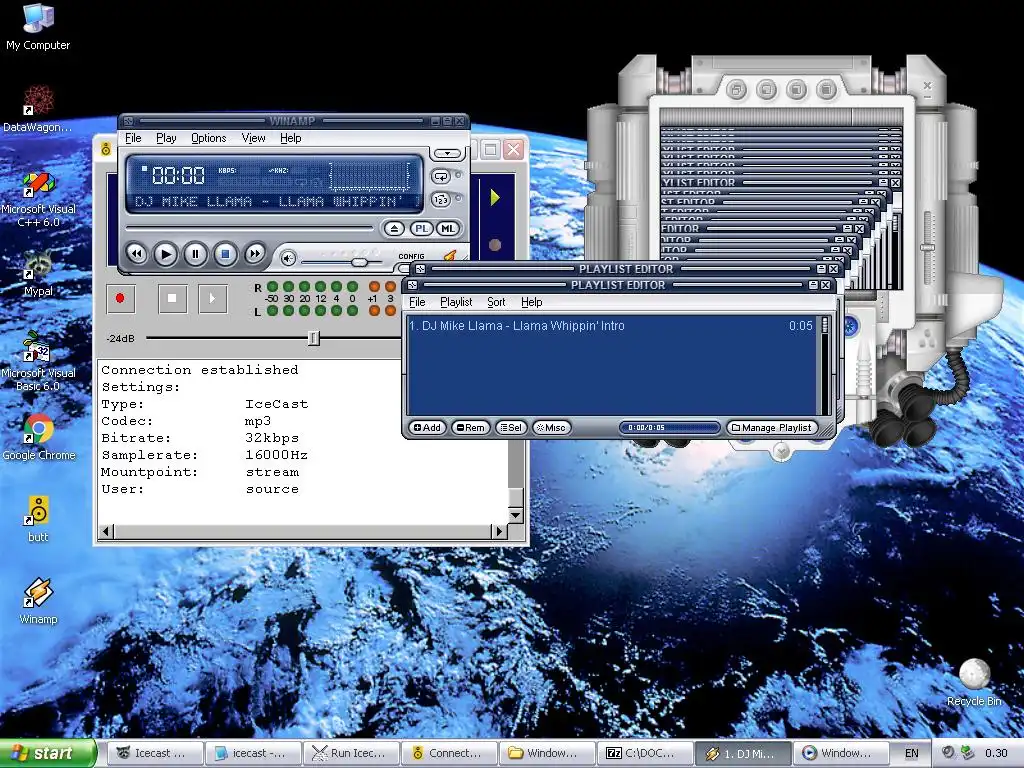The width and height of the screenshot is (1024, 768).
Task: Open Microsoft Visual C++ 6.0 shortcut
Action: 38,199
